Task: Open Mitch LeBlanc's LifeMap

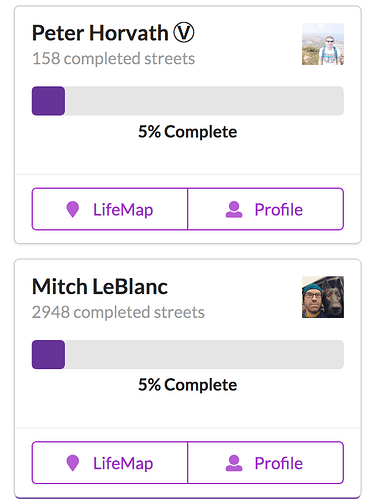Action: coord(110,463)
